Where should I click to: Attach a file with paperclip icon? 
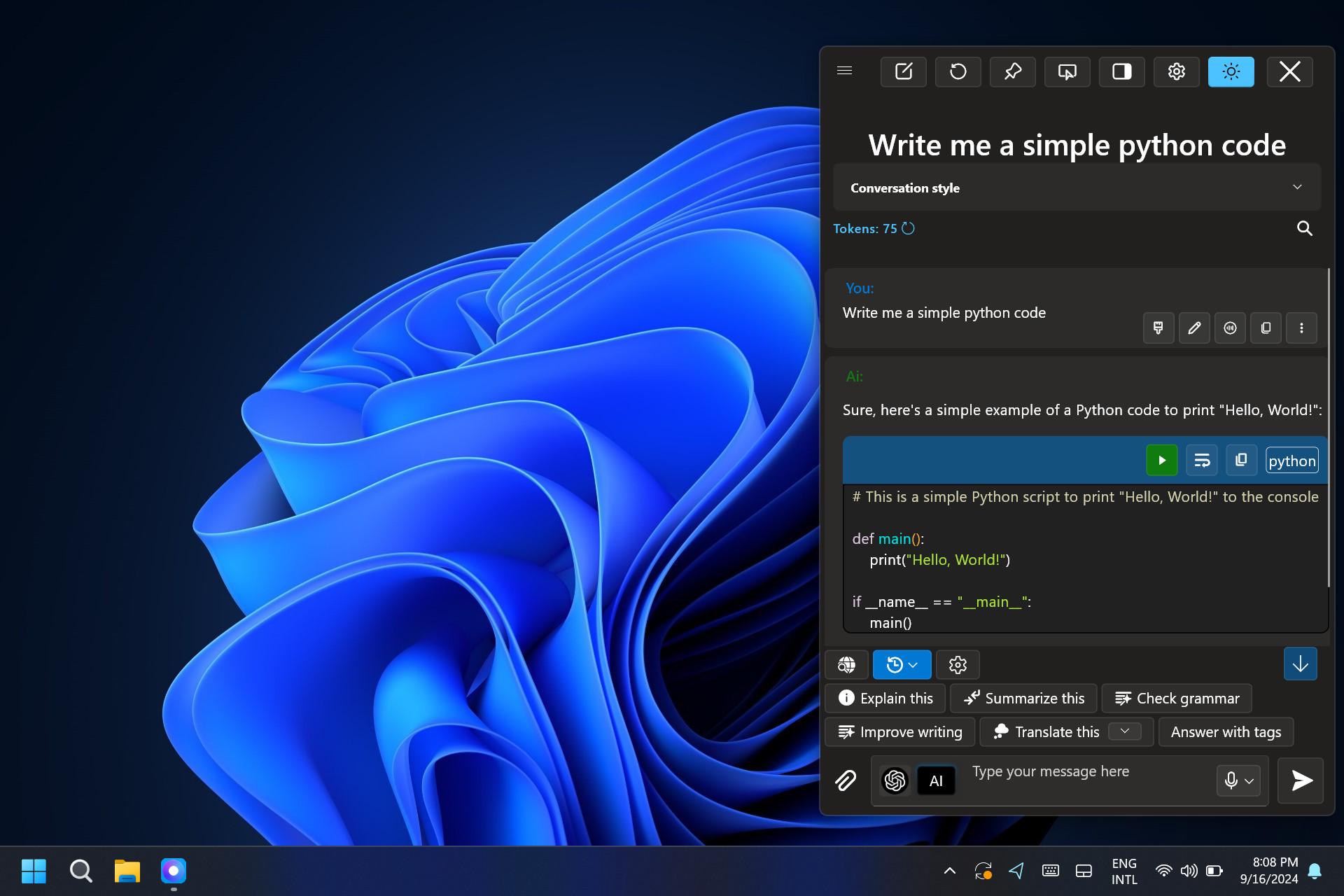click(846, 780)
